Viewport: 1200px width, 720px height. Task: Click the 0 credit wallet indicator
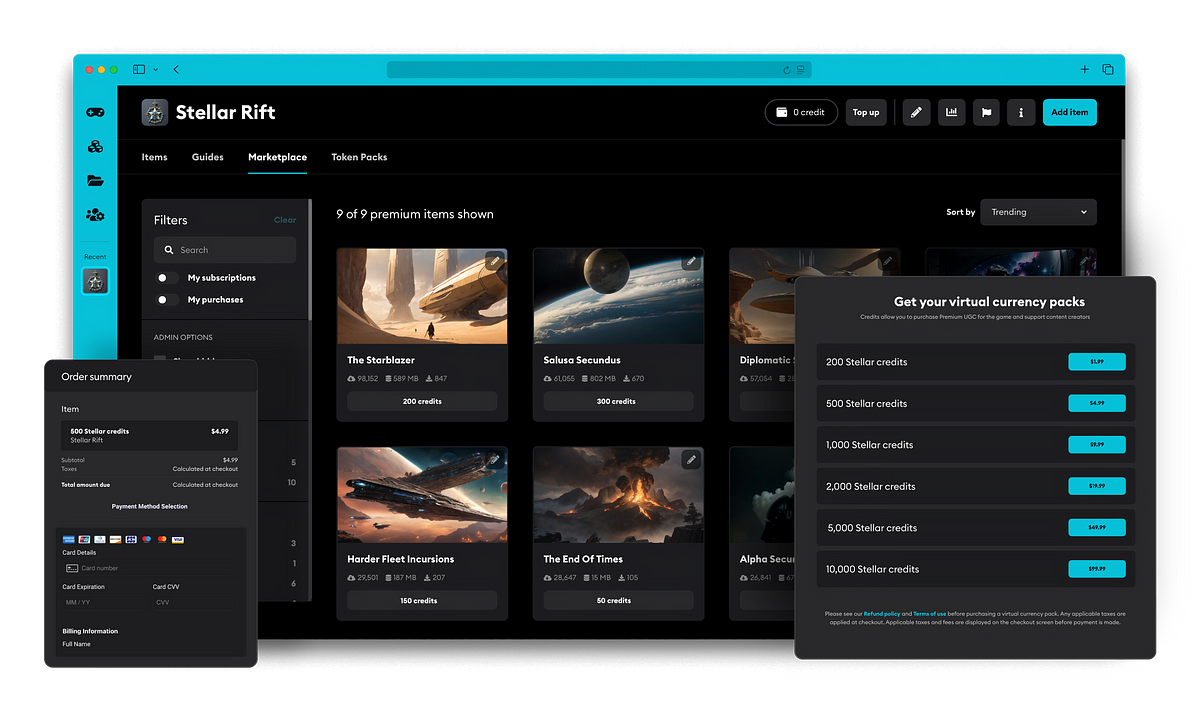point(801,112)
